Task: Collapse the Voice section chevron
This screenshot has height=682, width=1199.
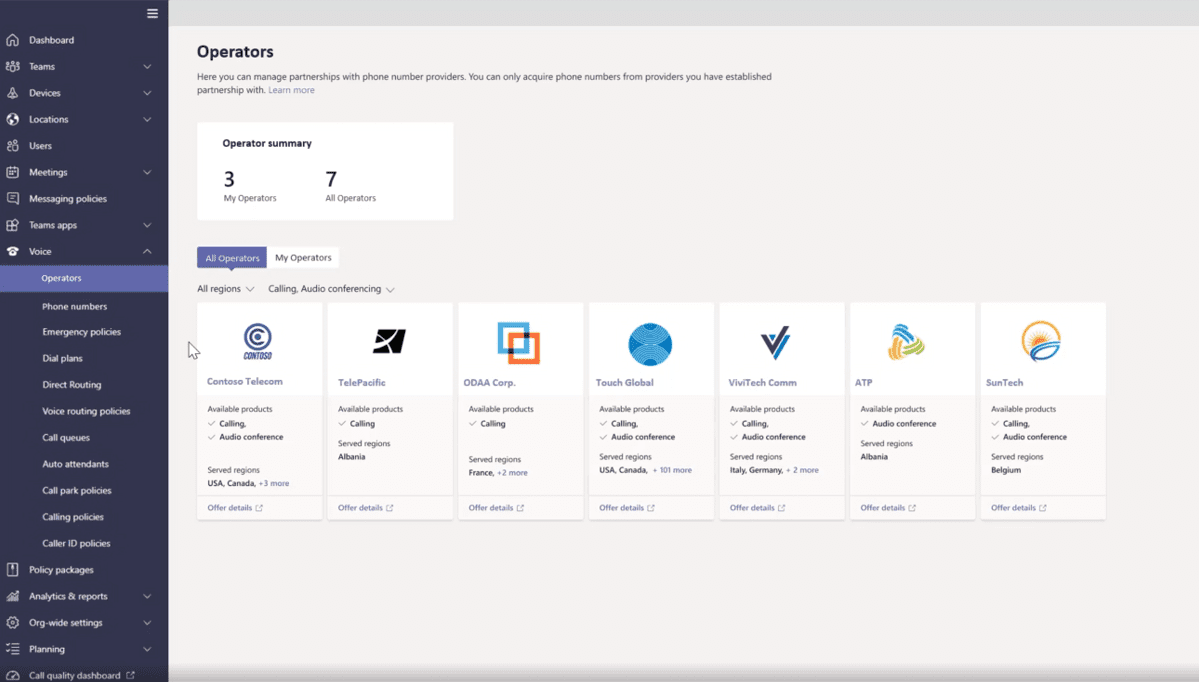Action: pos(147,252)
